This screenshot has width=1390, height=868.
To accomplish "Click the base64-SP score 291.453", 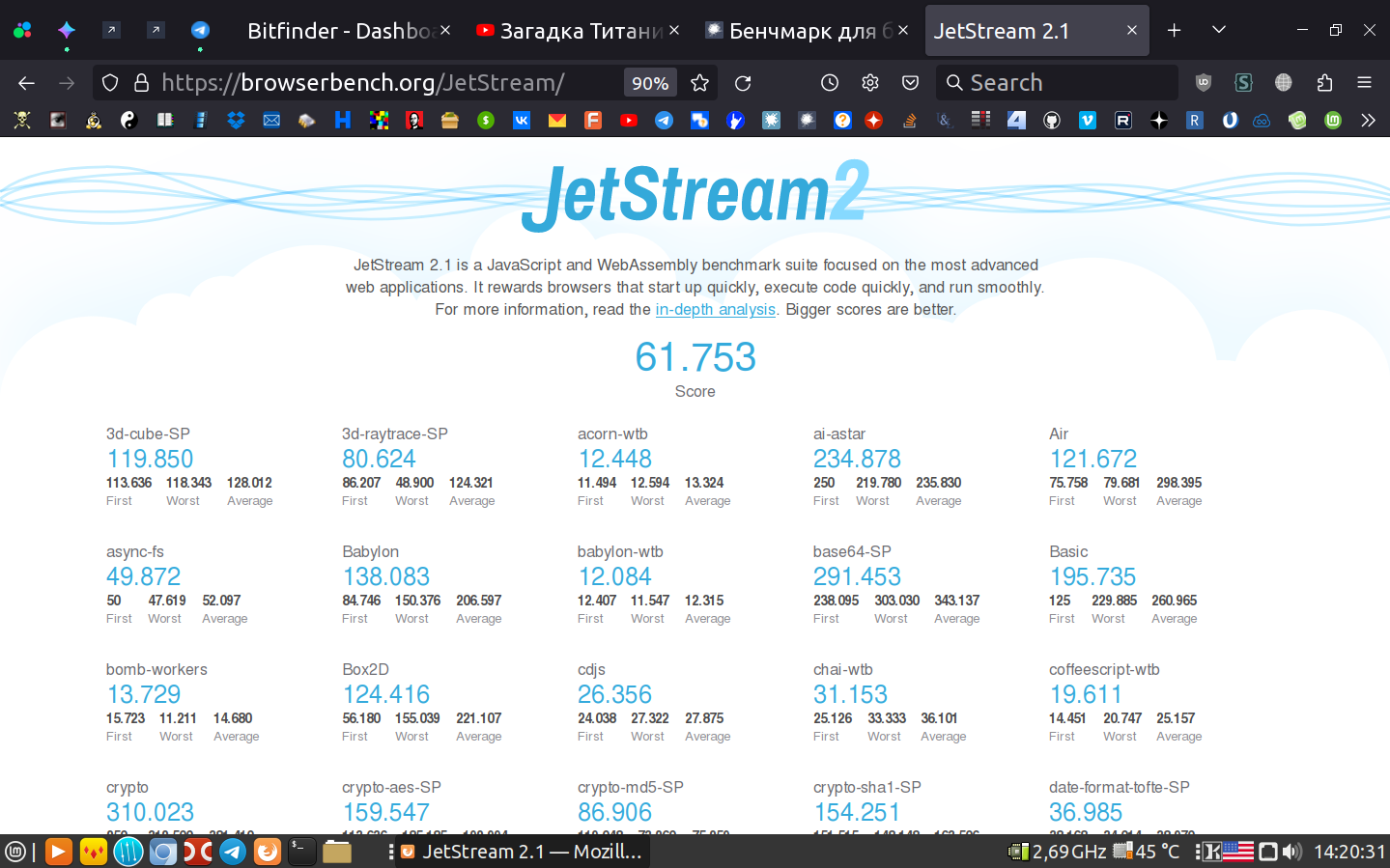I will (x=857, y=576).
